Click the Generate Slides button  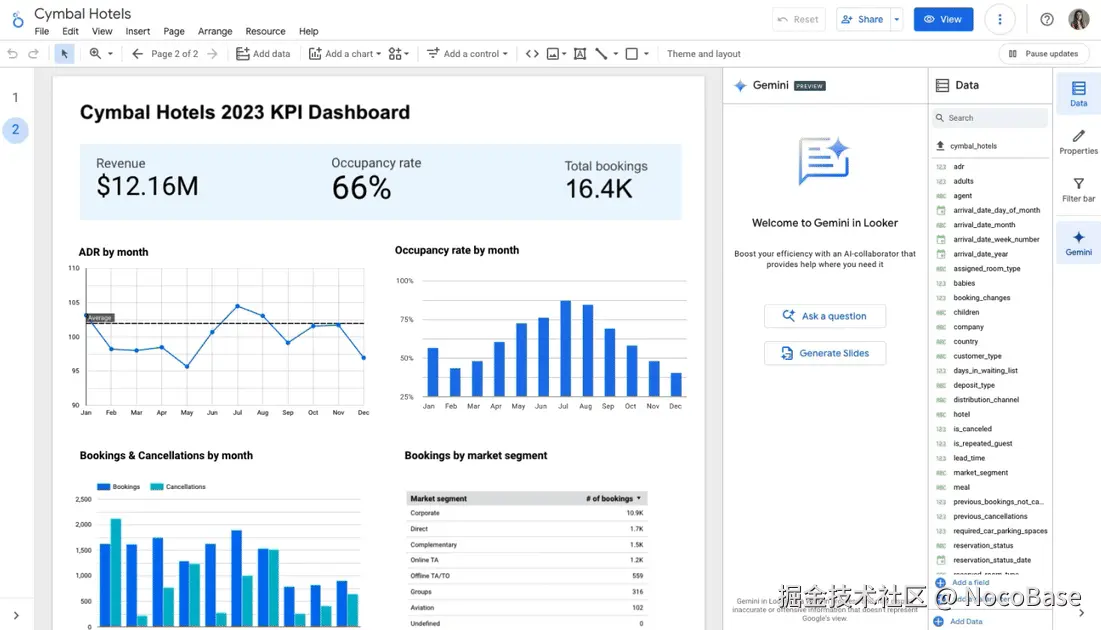[x=825, y=352]
